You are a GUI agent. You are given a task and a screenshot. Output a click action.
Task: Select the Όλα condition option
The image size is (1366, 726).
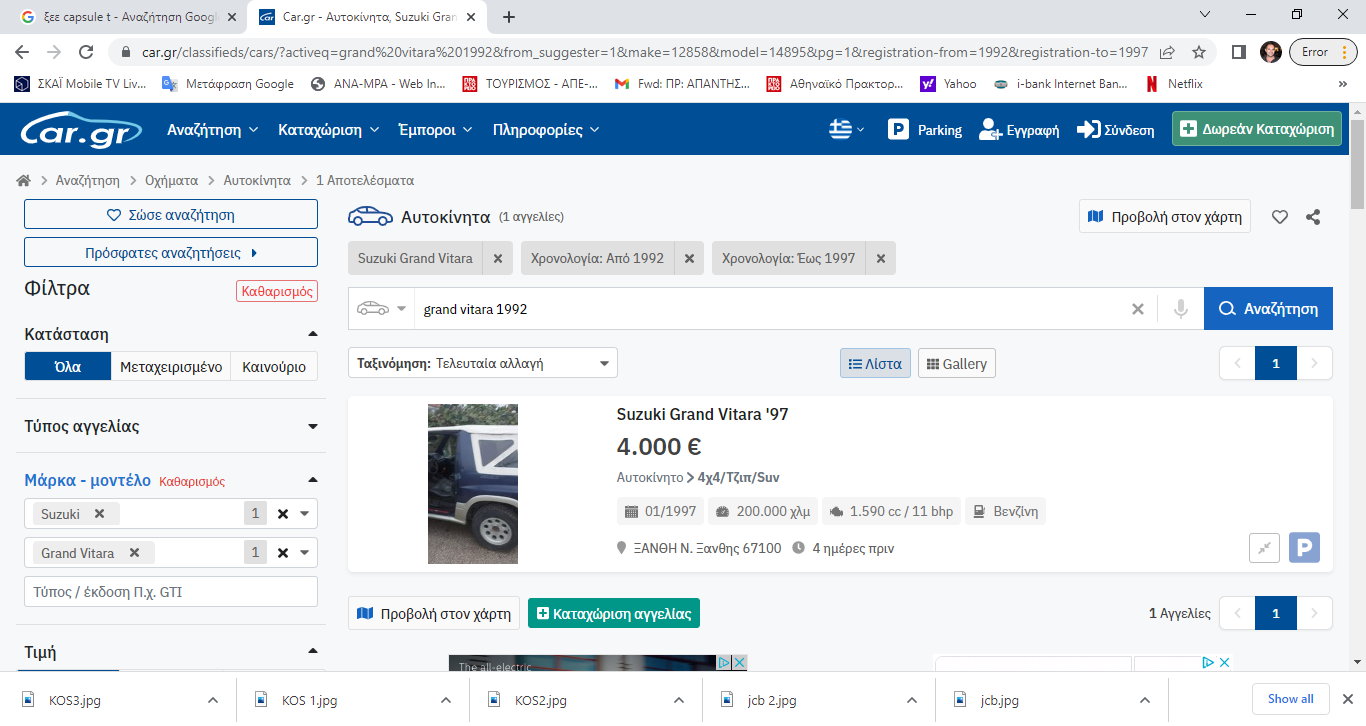coord(67,367)
